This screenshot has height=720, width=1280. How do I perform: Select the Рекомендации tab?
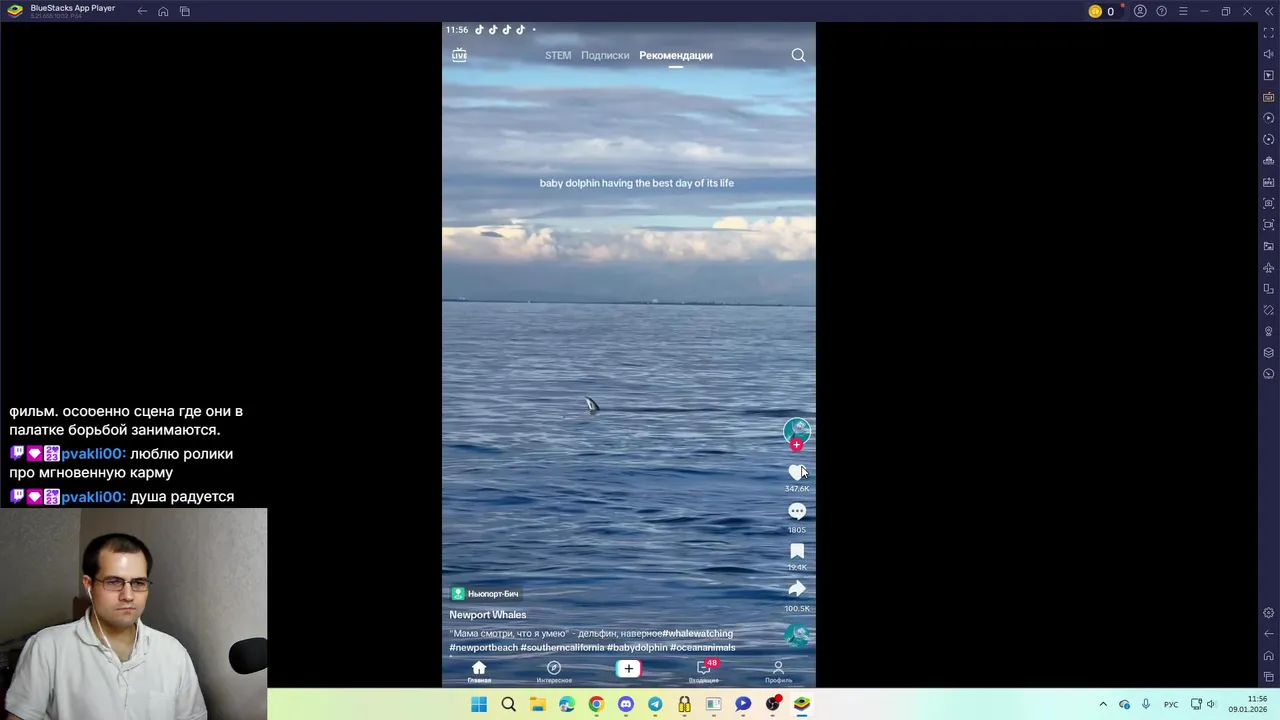[676, 56]
